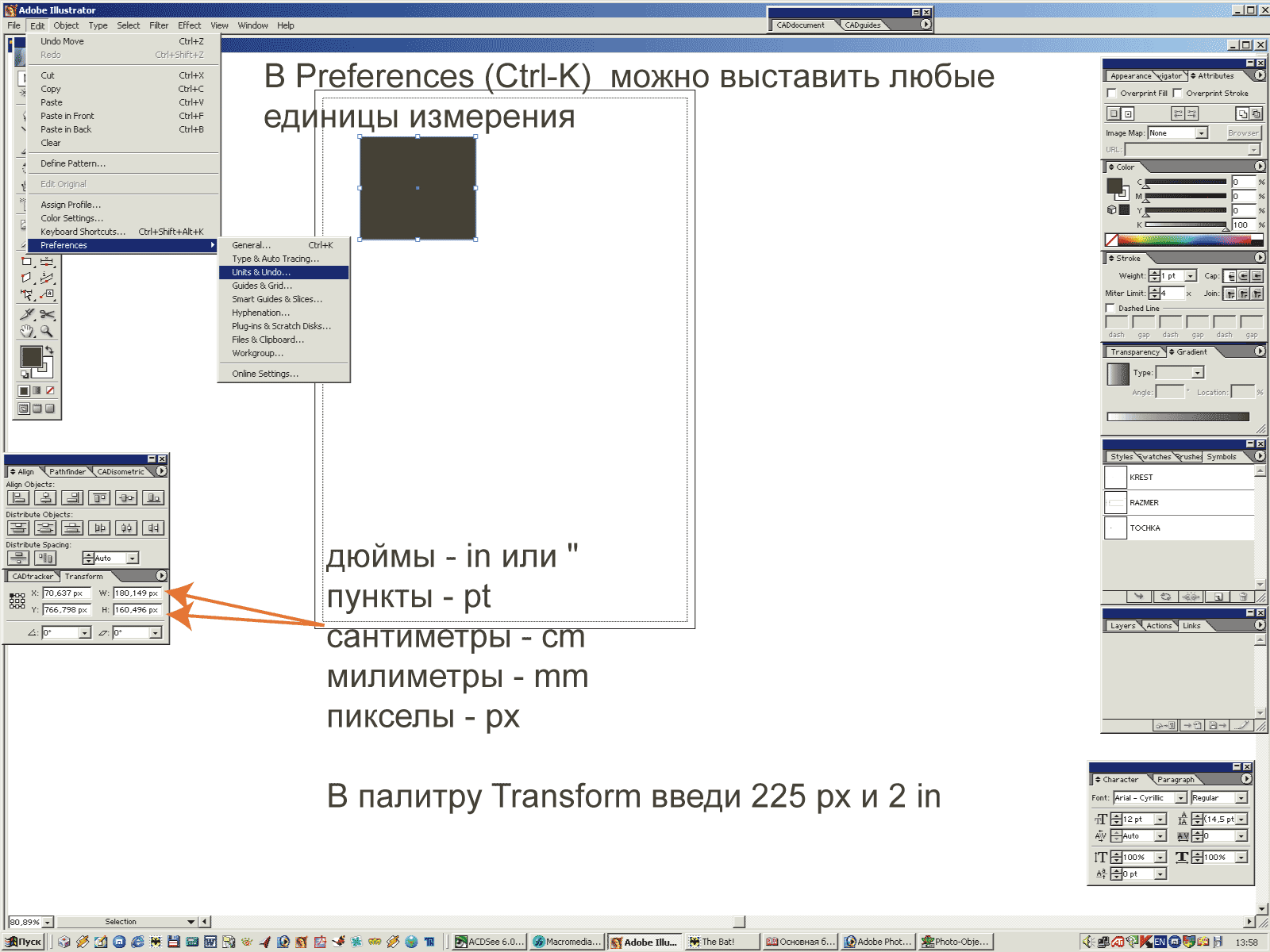The height and width of the screenshot is (952, 1270).
Task: Choose Units & Undo preferences item
Action: click(x=283, y=272)
